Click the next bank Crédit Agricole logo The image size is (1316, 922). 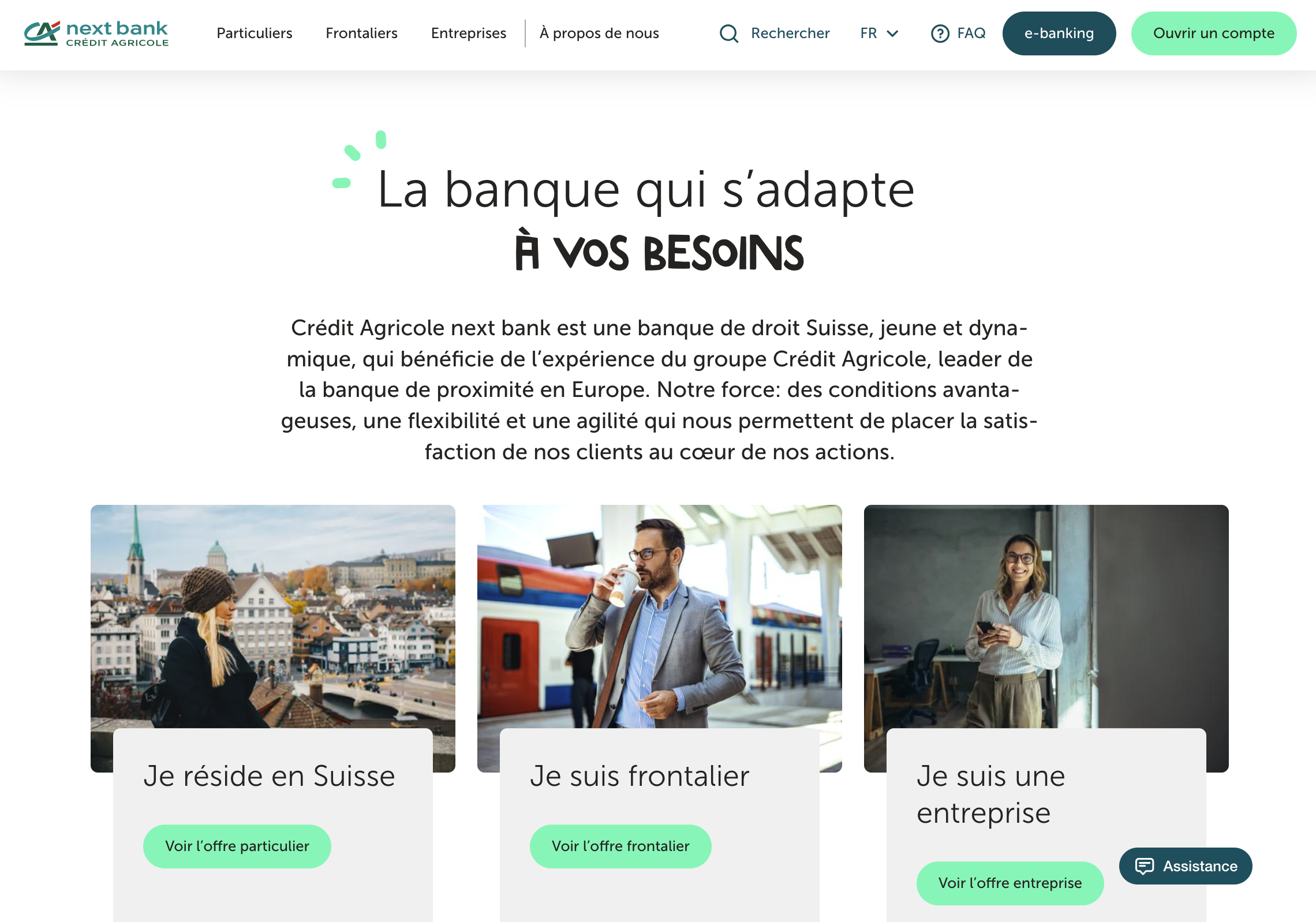[96, 33]
